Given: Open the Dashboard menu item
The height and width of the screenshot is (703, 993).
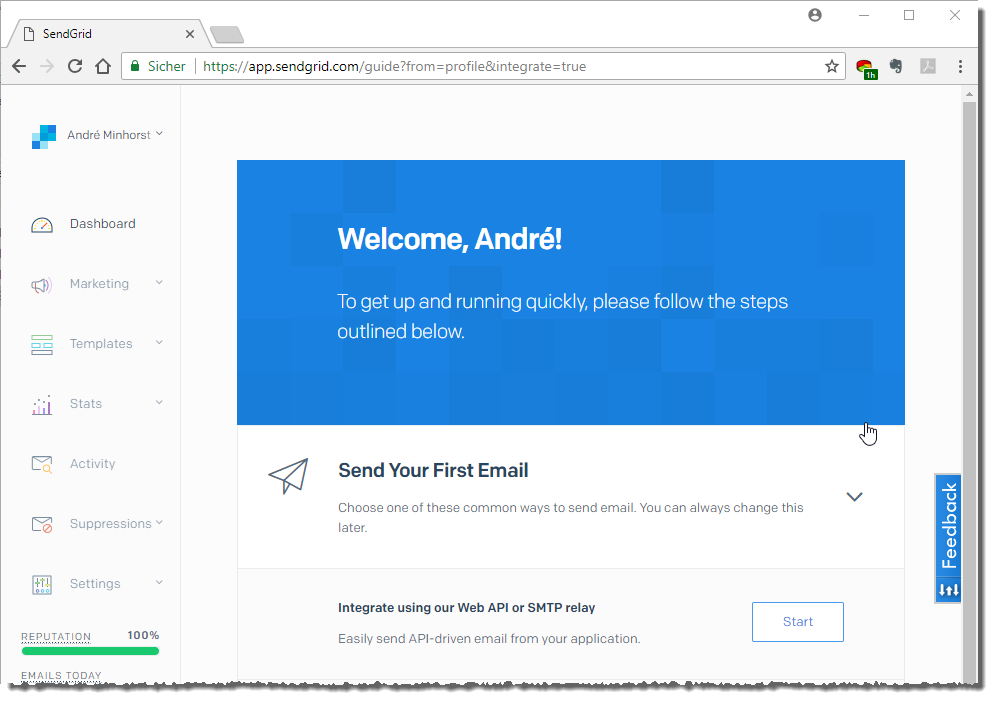Looking at the screenshot, I should pos(102,224).
